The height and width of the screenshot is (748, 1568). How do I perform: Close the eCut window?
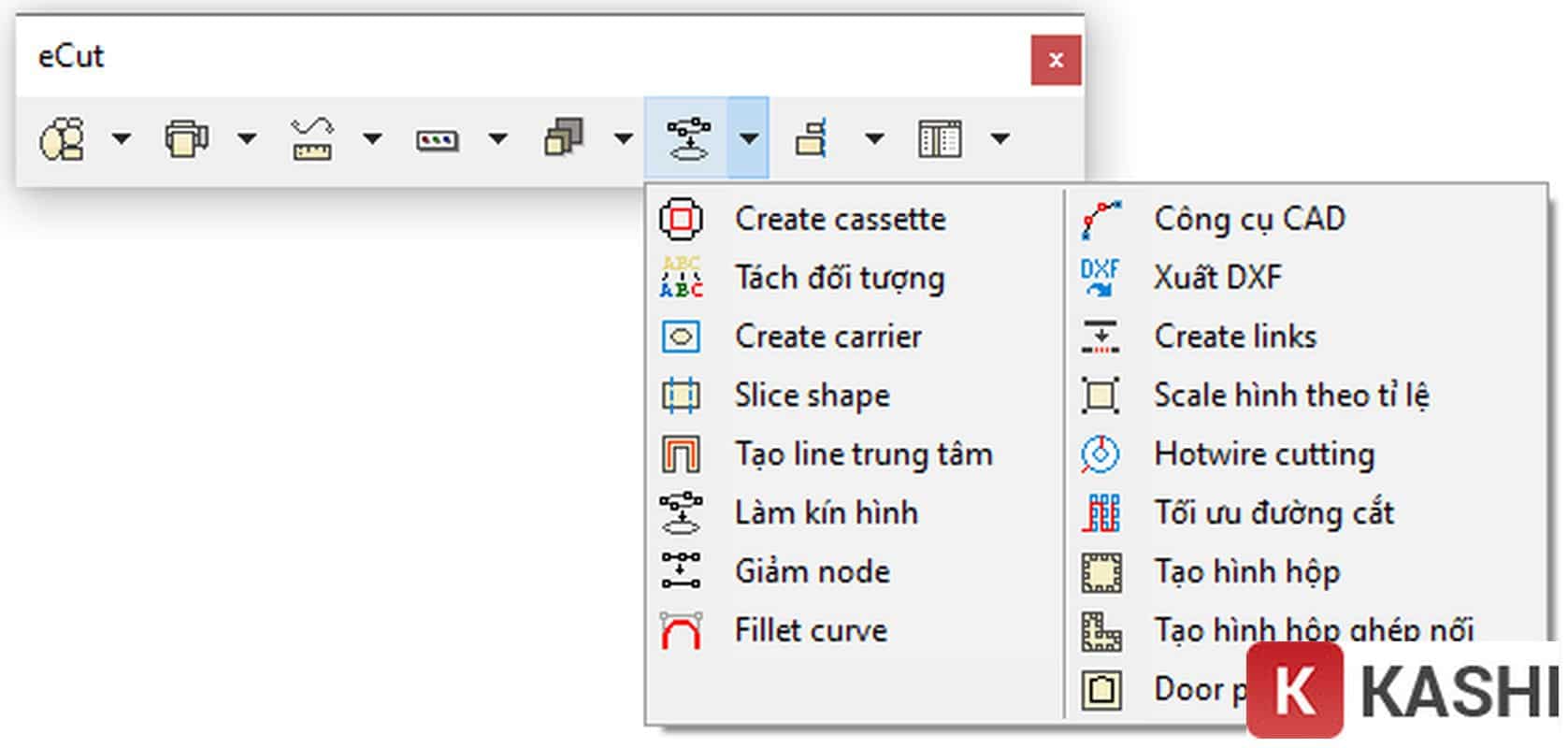[x=1057, y=60]
